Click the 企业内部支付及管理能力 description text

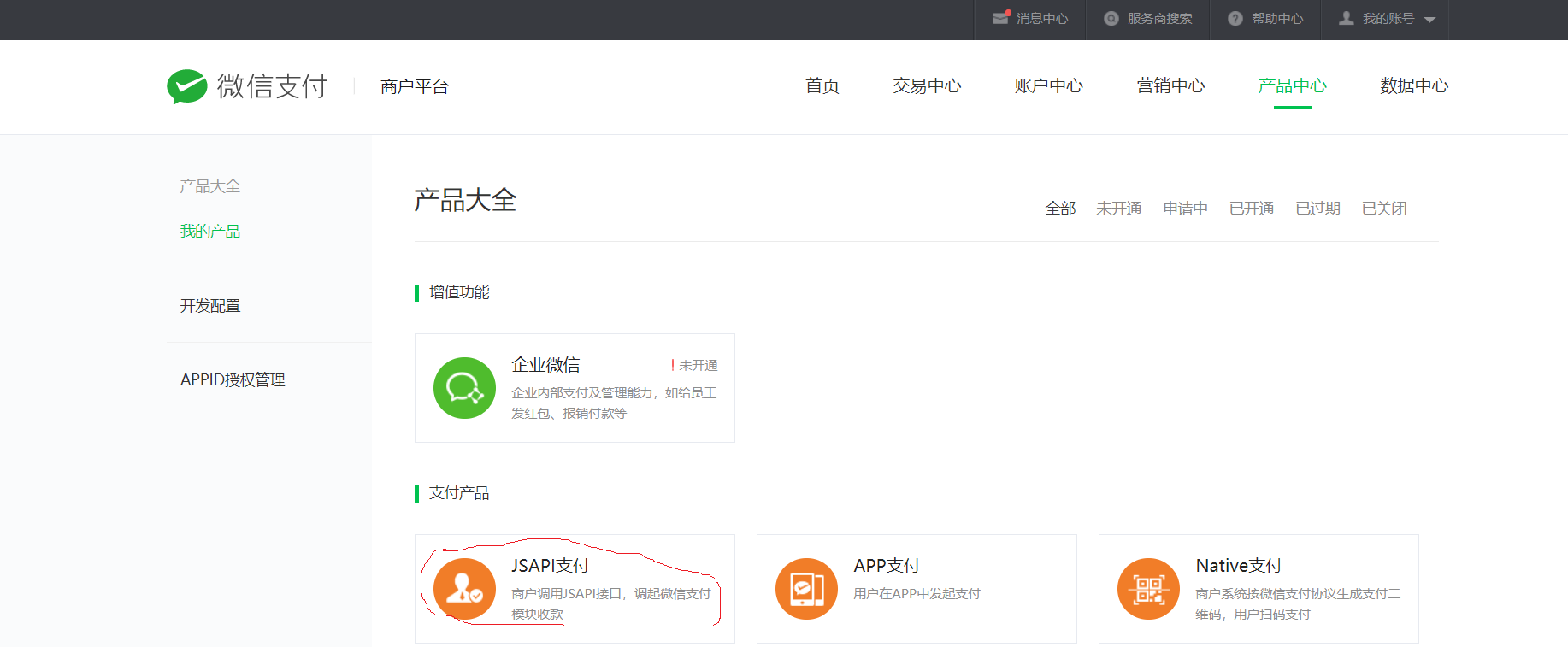tap(614, 403)
